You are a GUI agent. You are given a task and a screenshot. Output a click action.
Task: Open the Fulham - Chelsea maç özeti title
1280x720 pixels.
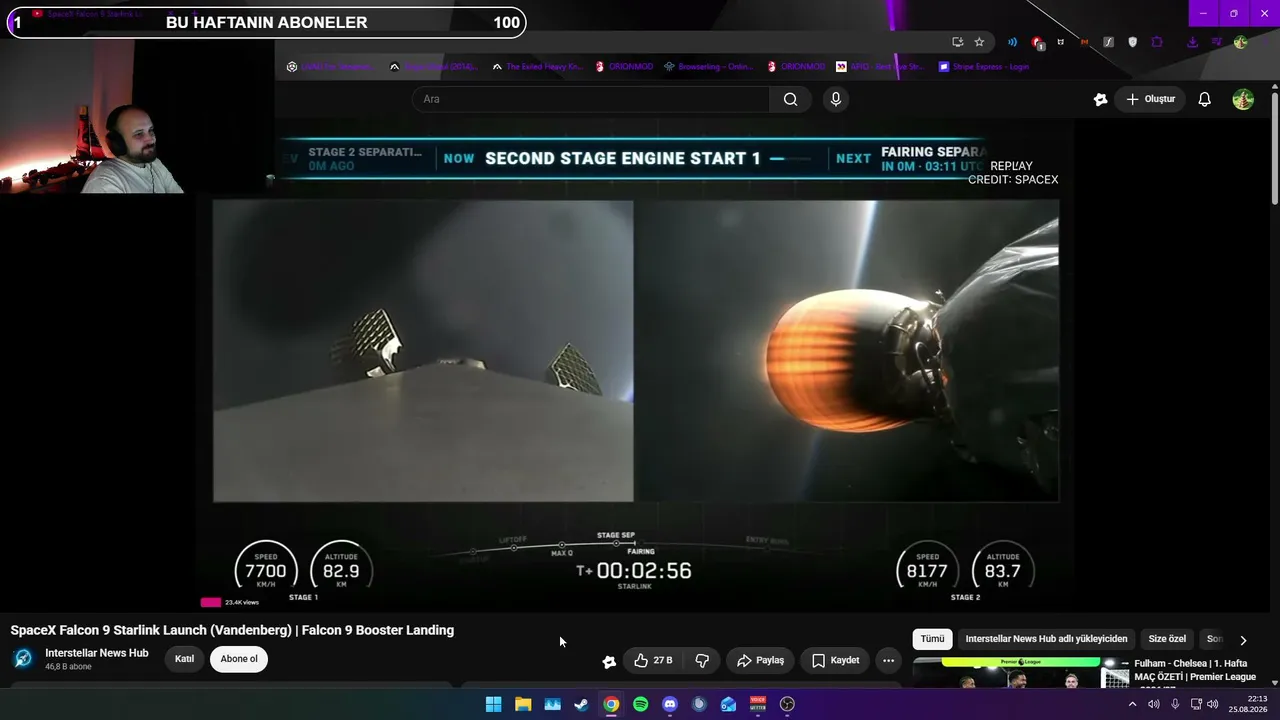coord(1195,670)
